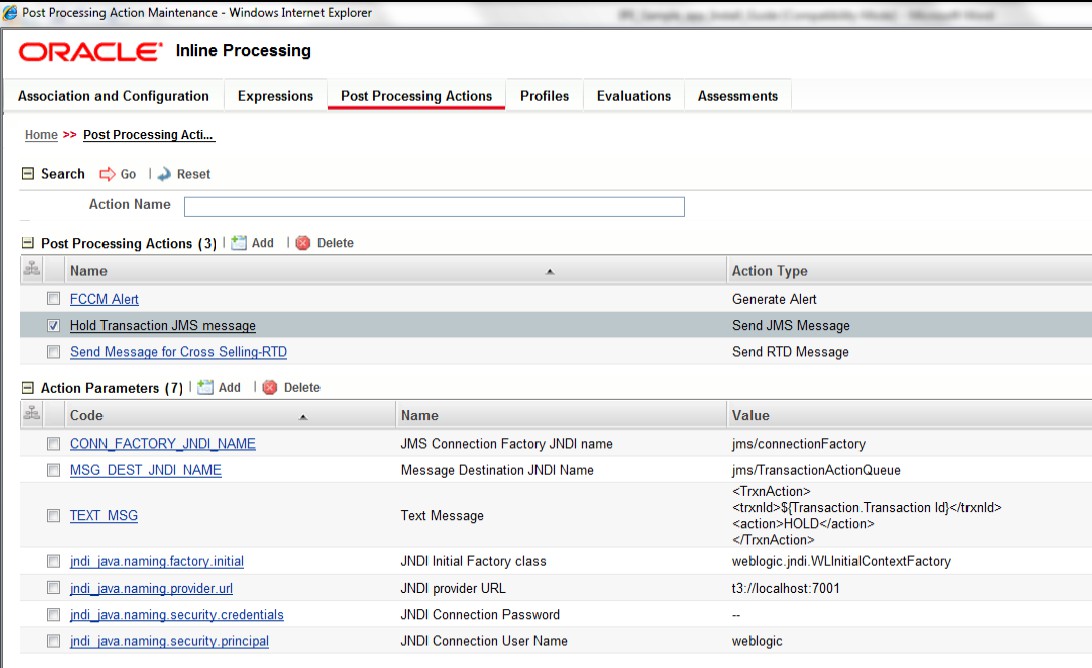
Task: Check Send Message for Cross Selling-RTD checkbox
Action: point(54,352)
